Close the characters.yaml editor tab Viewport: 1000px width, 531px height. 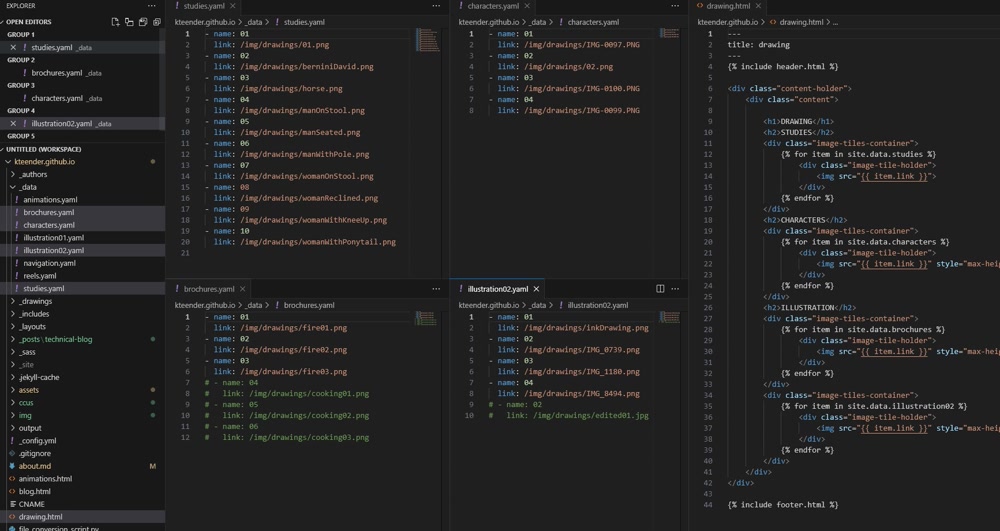click(x=527, y=6)
